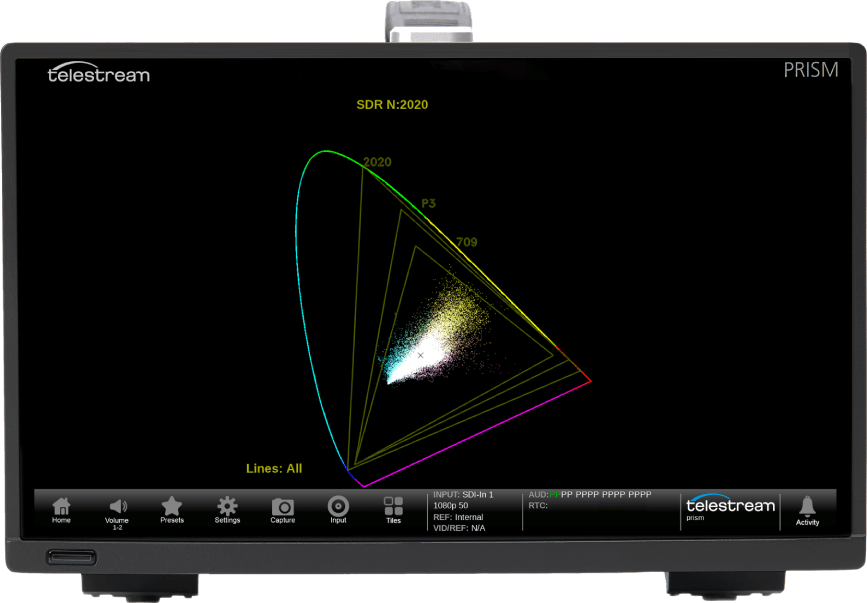867x603 pixels.
Task: Click the USB port on front bezel
Action: pyautogui.click(x=71, y=557)
